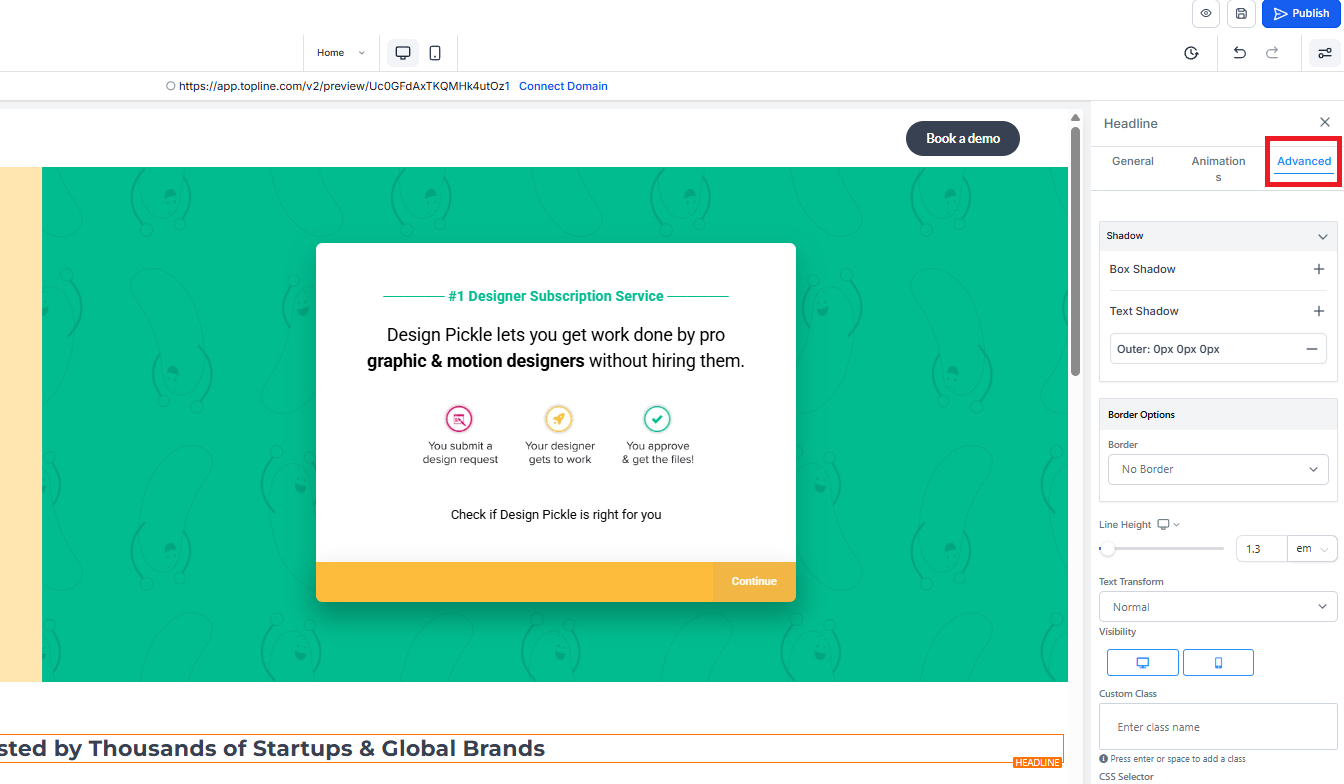Click the preview vertical scrollbar thumb
This screenshot has height=784, width=1344.
[1076, 250]
